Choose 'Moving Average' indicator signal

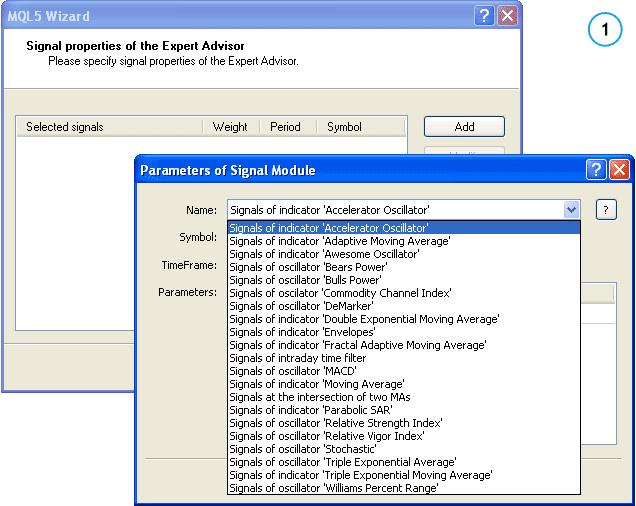pyautogui.click(x=404, y=383)
